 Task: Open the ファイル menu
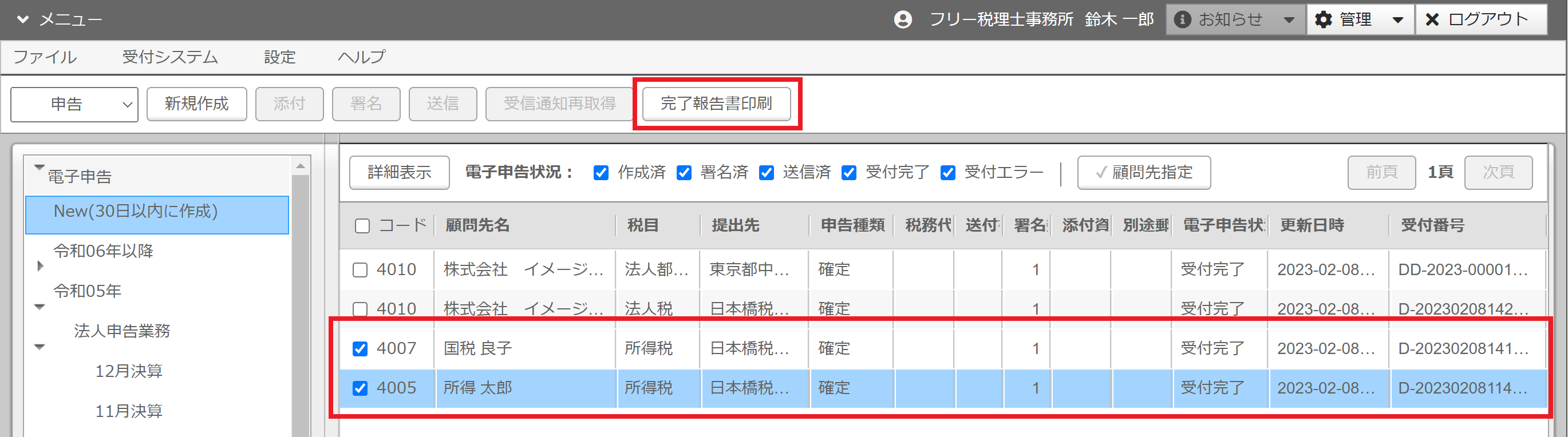click(45, 57)
